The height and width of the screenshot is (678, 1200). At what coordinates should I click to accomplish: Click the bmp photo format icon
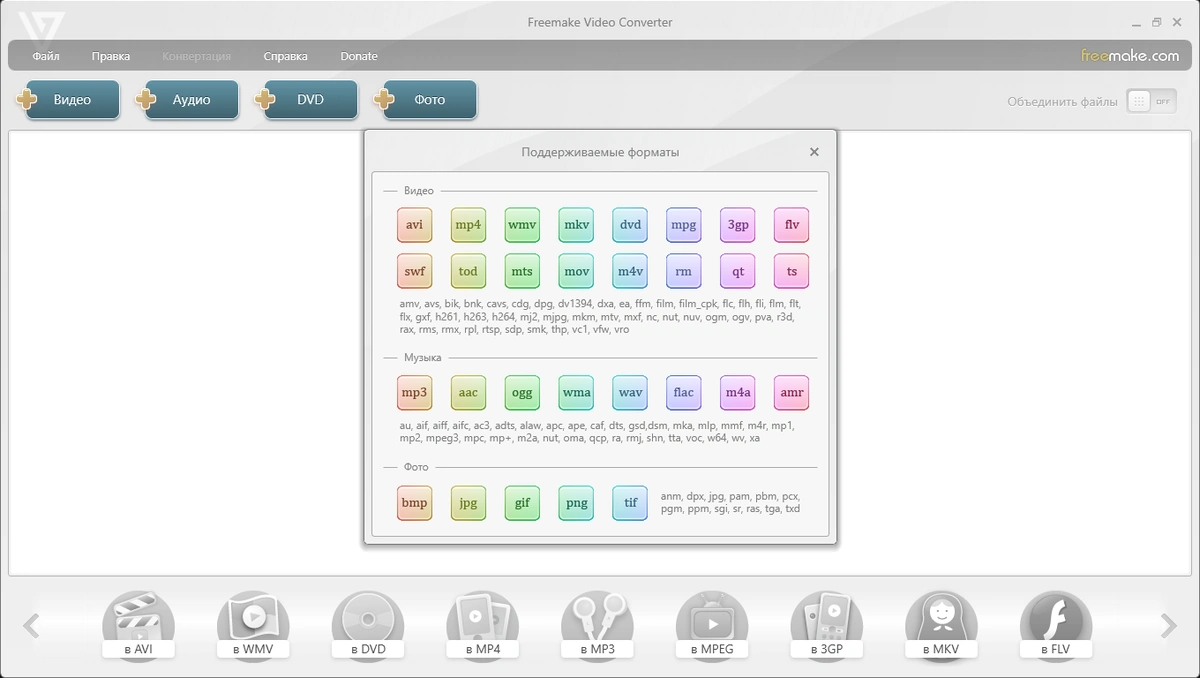point(414,503)
